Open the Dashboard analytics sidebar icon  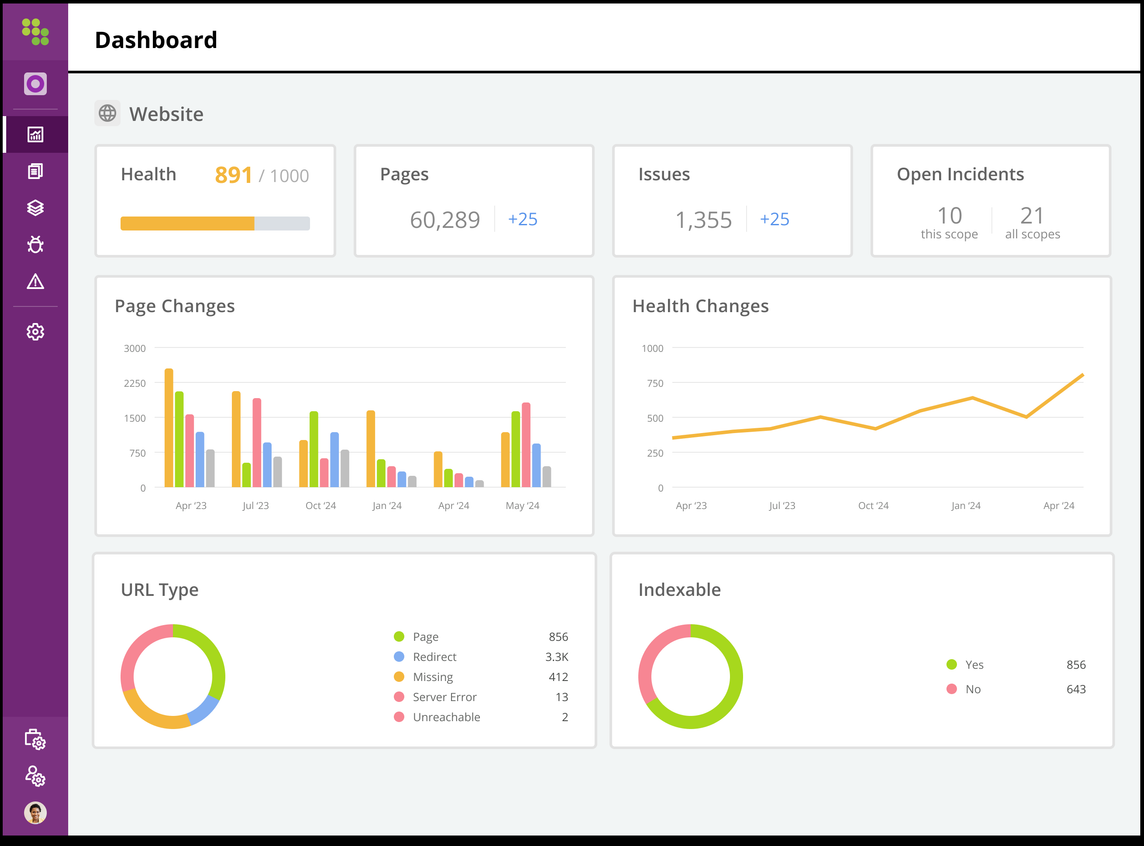click(34, 133)
